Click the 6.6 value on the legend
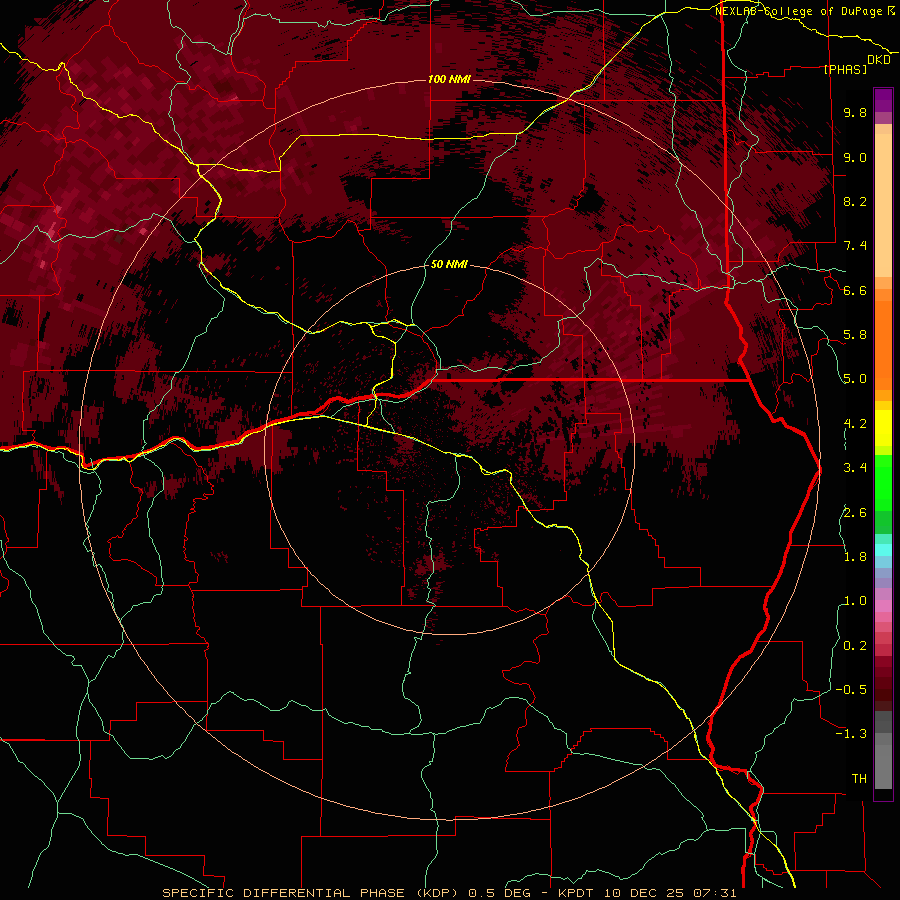 pos(855,290)
